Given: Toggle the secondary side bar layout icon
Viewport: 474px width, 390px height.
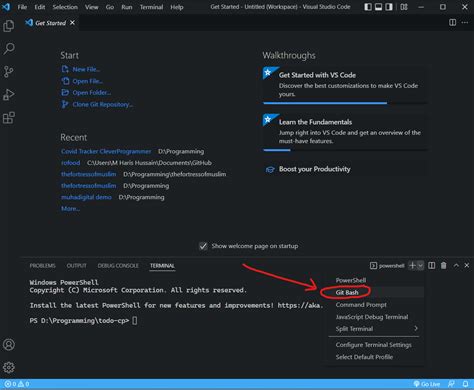Looking at the screenshot, I should point(389,7).
